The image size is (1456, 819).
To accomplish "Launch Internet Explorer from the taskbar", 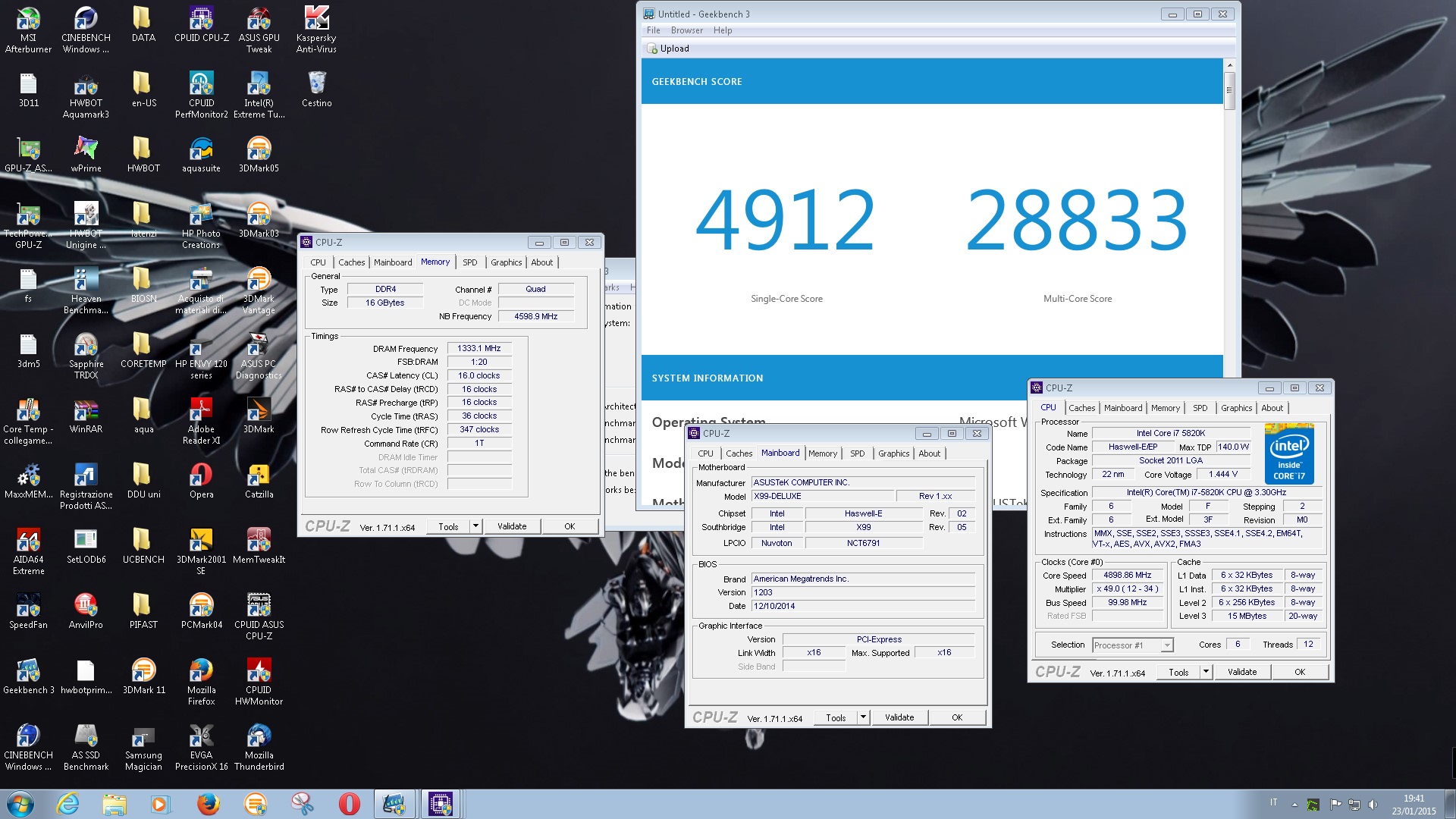I will pyautogui.click(x=68, y=804).
